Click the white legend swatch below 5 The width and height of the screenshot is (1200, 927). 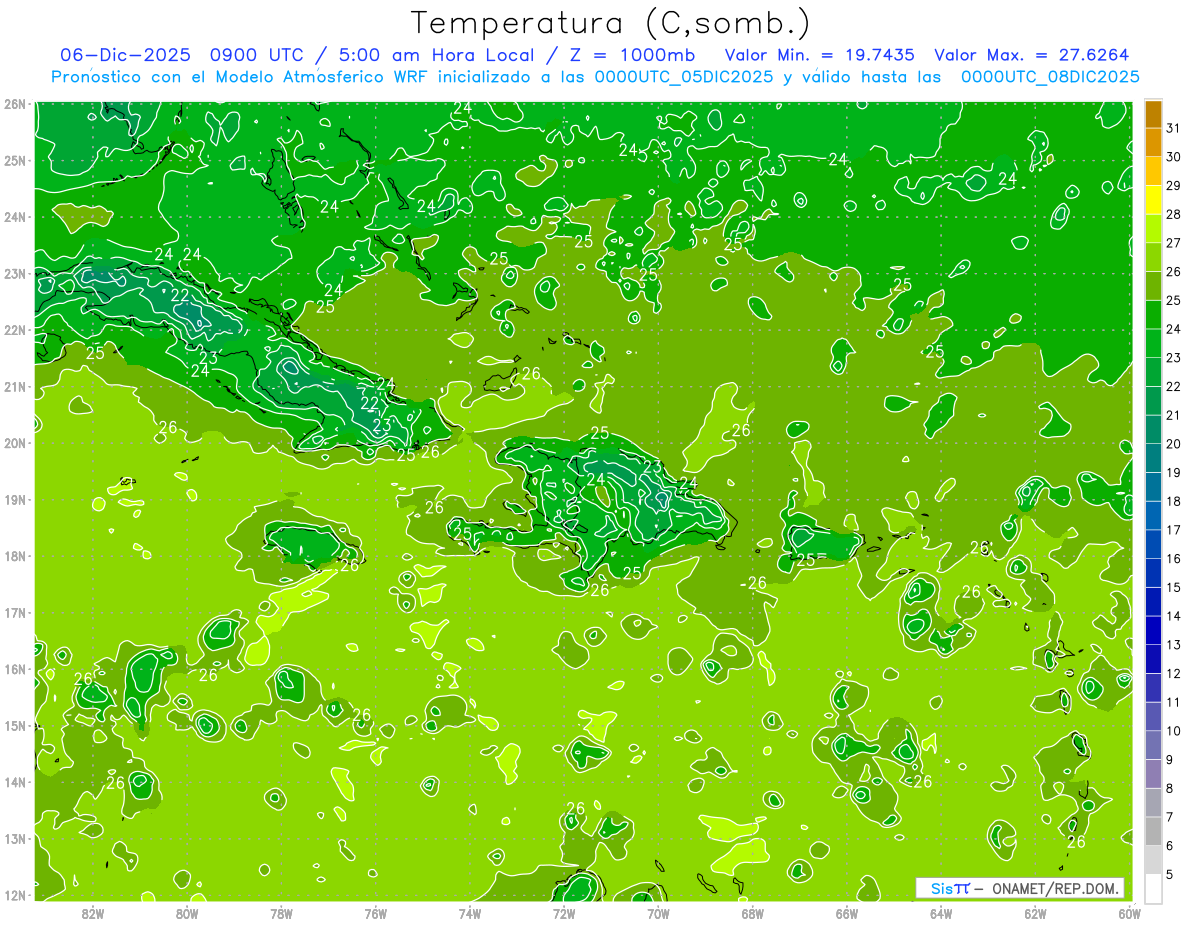1153,888
